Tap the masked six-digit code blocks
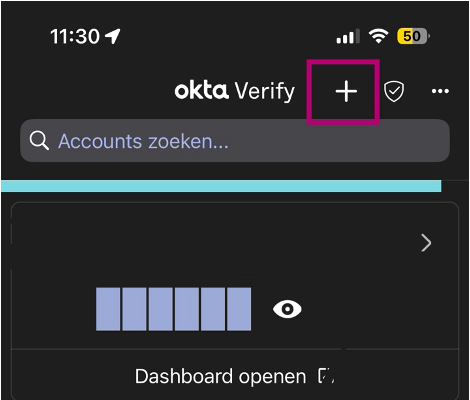 [173, 309]
